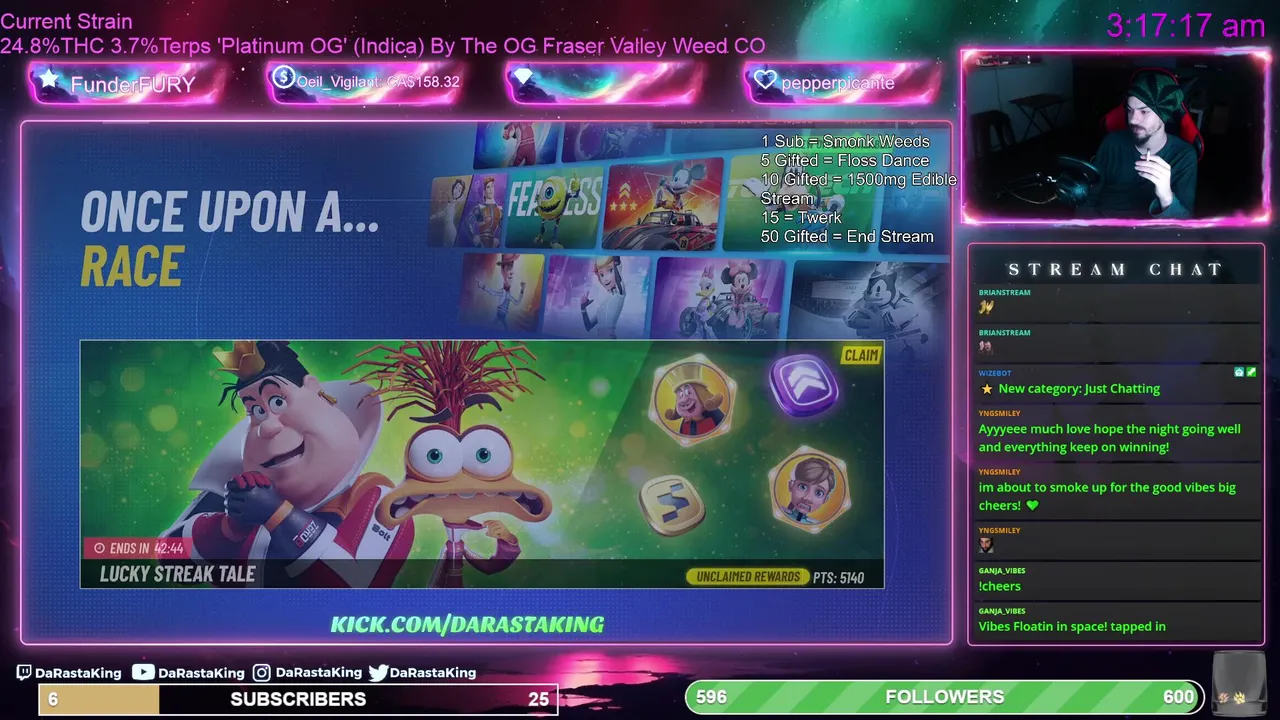Screen dimensions: 1280x720
Task: Click the Twitter bird icon
Action: 378,673
